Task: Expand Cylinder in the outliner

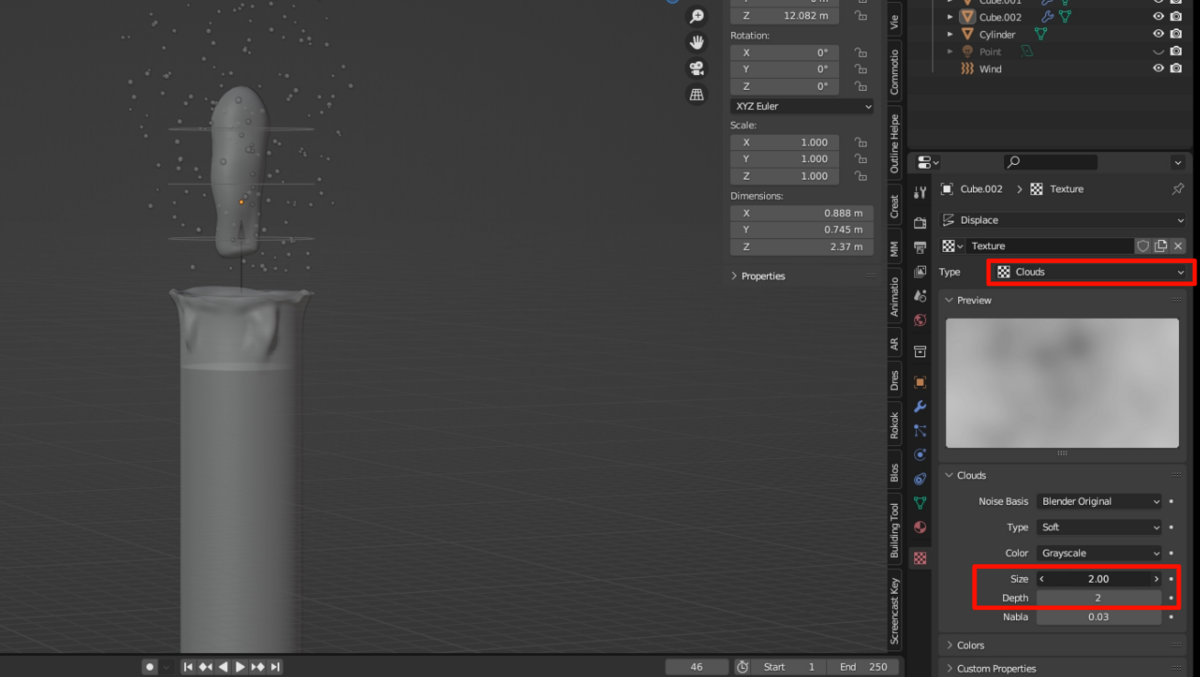Action: point(950,34)
